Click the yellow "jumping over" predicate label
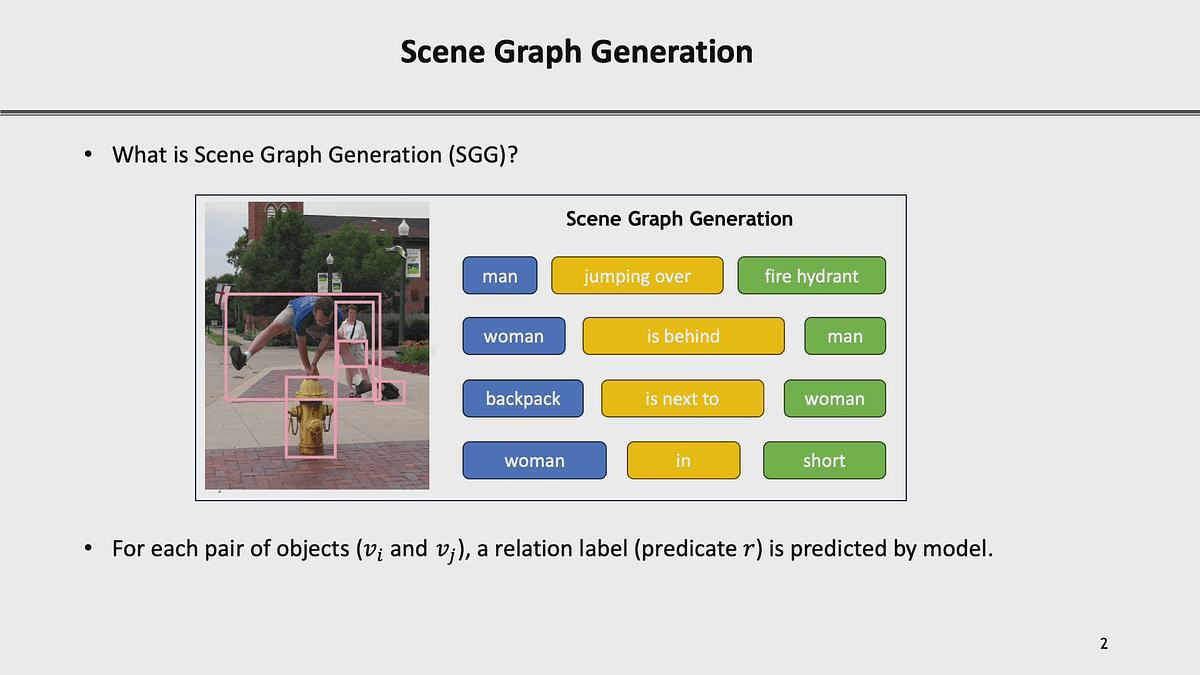The height and width of the screenshot is (675, 1200). click(637, 276)
